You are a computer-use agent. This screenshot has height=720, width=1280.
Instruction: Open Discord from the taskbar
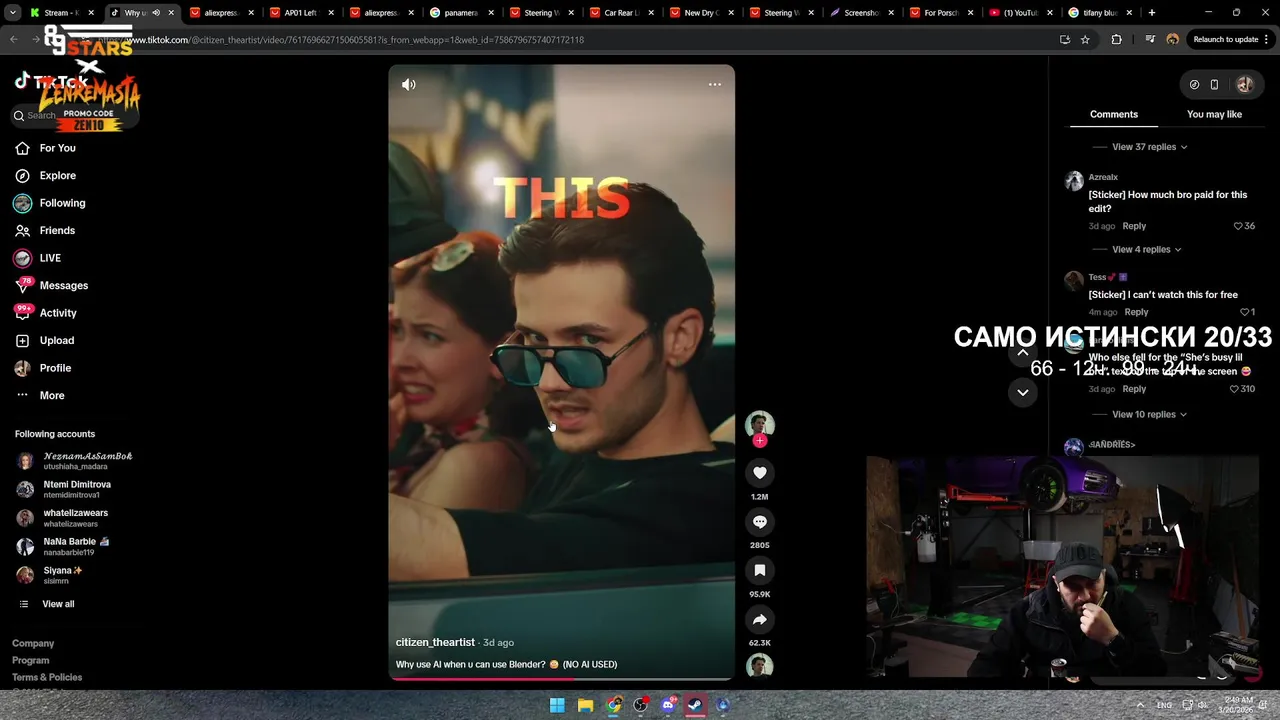[x=668, y=705]
